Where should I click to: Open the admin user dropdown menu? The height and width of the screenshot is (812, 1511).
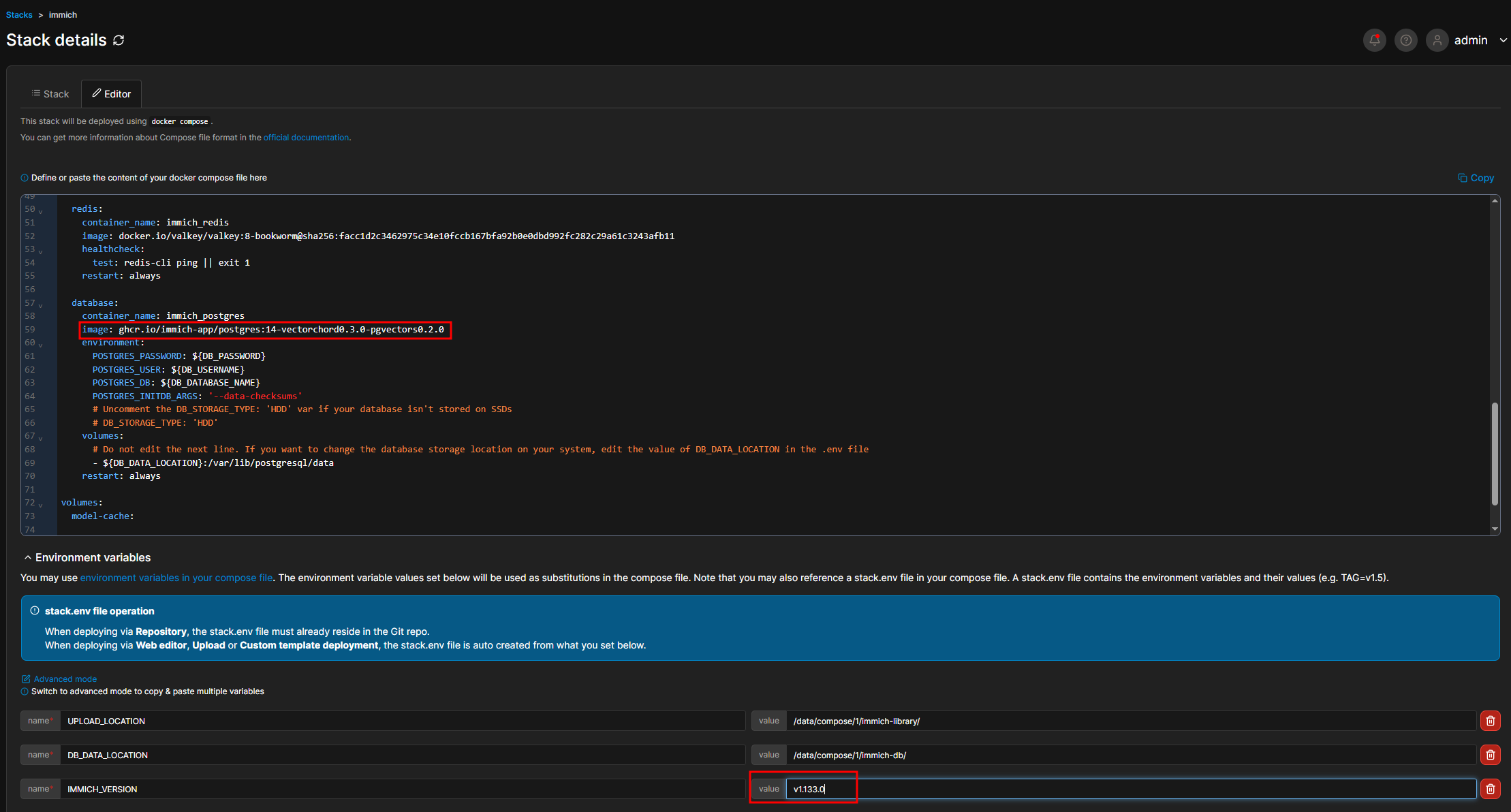click(x=1503, y=40)
